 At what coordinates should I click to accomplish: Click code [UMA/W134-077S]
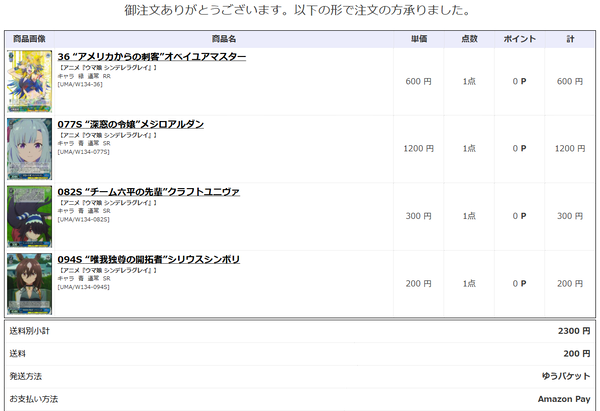[x=83, y=152]
